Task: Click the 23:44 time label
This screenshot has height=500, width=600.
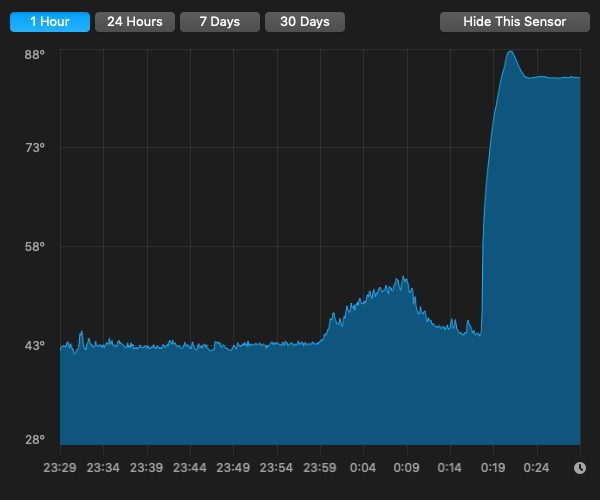Action: pyautogui.click(x=190, y=467)
